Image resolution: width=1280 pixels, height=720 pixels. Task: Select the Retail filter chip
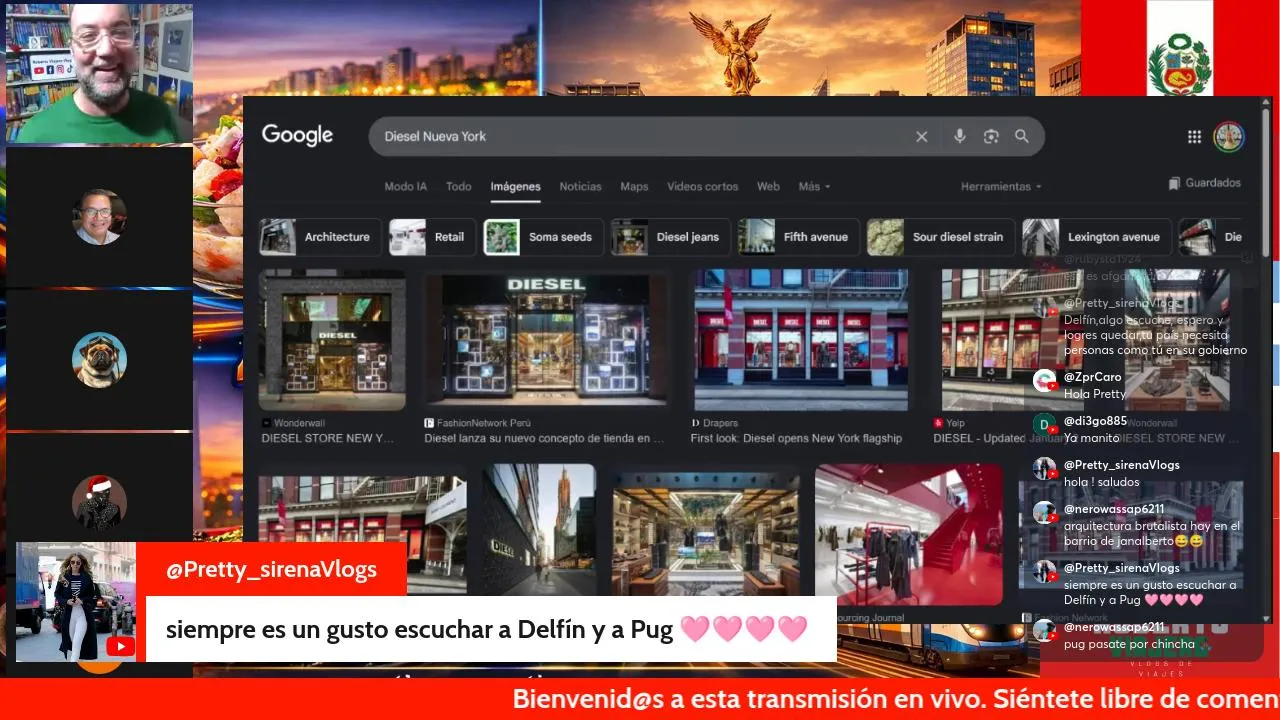coord(431,237)
